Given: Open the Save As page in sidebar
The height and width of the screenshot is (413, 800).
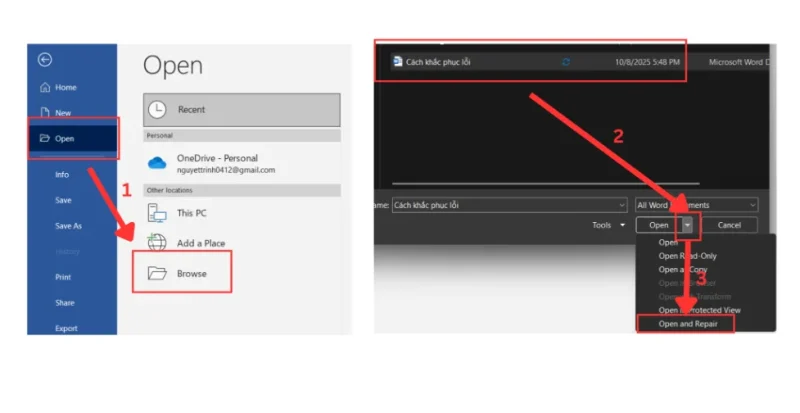Looking at the screenshot, I should (x=68, y=226).
